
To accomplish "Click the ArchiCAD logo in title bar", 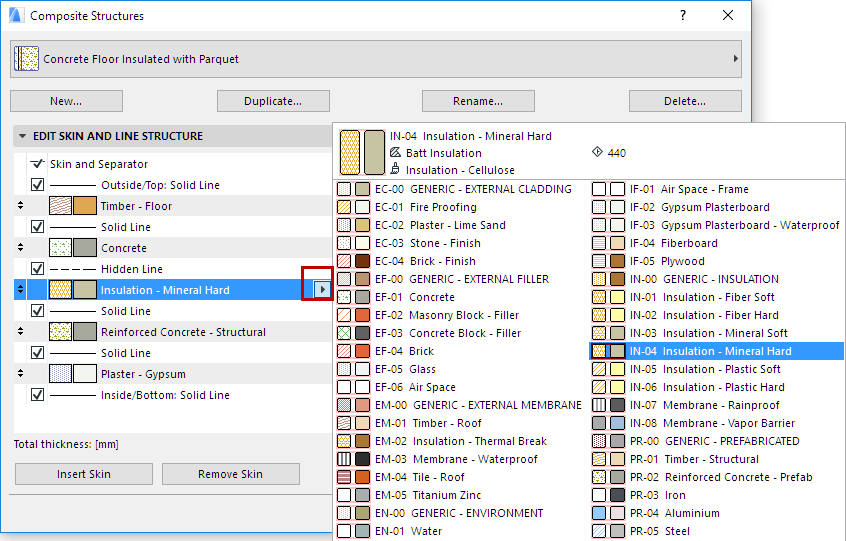I will coord(16,16).
